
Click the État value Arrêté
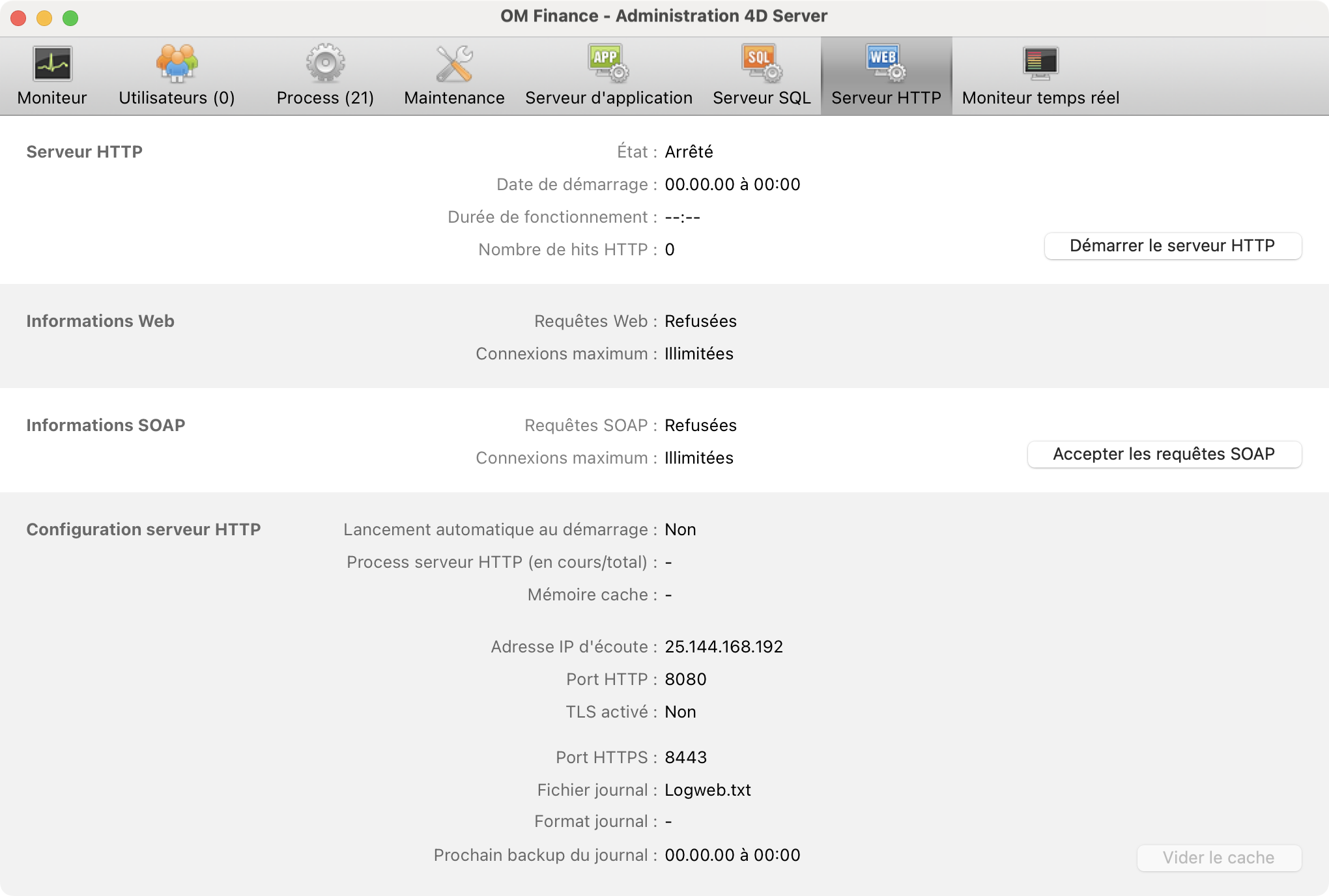click(x=689, y=152)
